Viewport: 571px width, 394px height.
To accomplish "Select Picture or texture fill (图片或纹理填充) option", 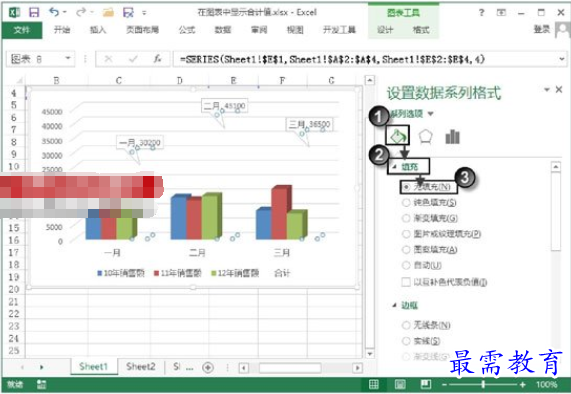I will [406, 234].
